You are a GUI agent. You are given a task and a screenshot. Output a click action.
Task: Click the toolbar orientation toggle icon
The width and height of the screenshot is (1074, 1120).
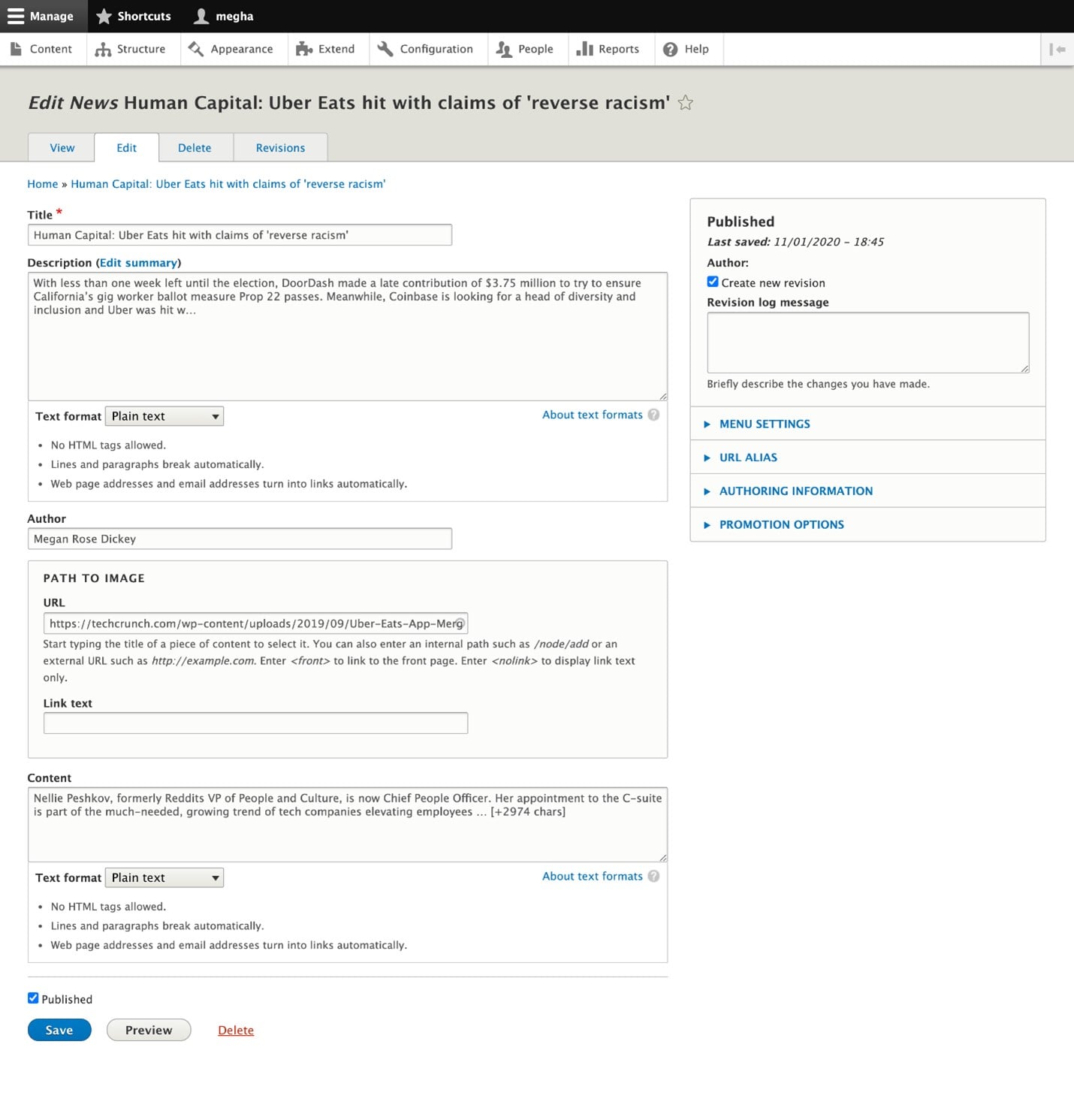(1057, 49)
